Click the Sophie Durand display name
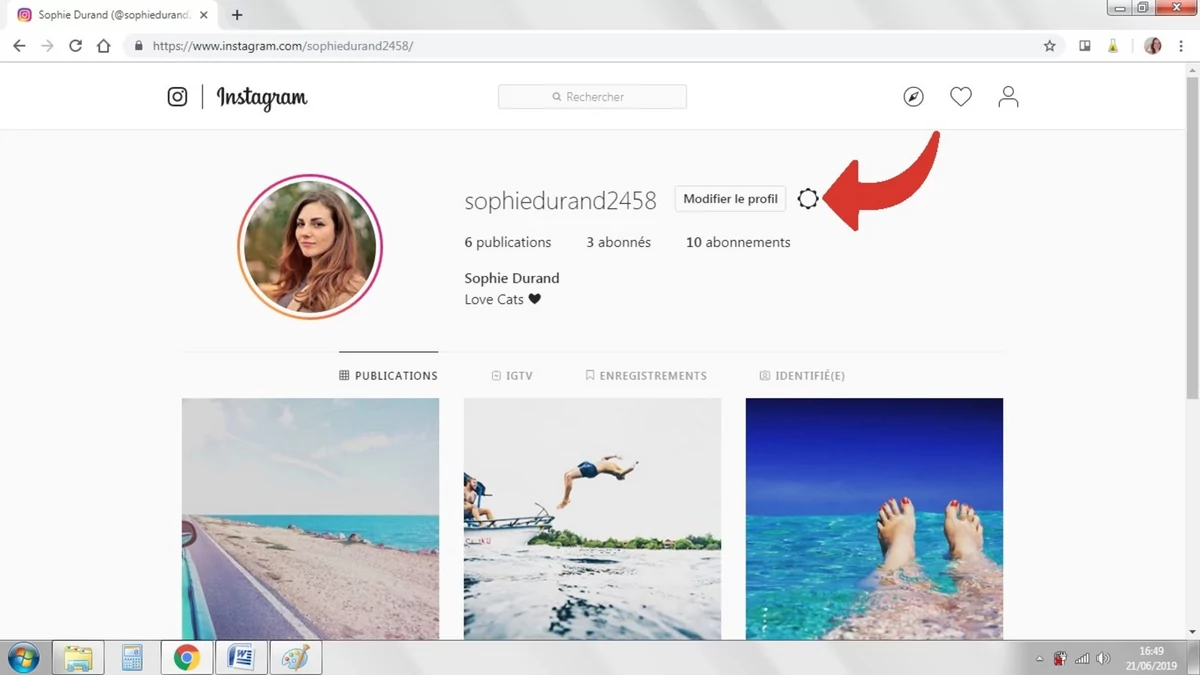 click(x=512, y=278)
